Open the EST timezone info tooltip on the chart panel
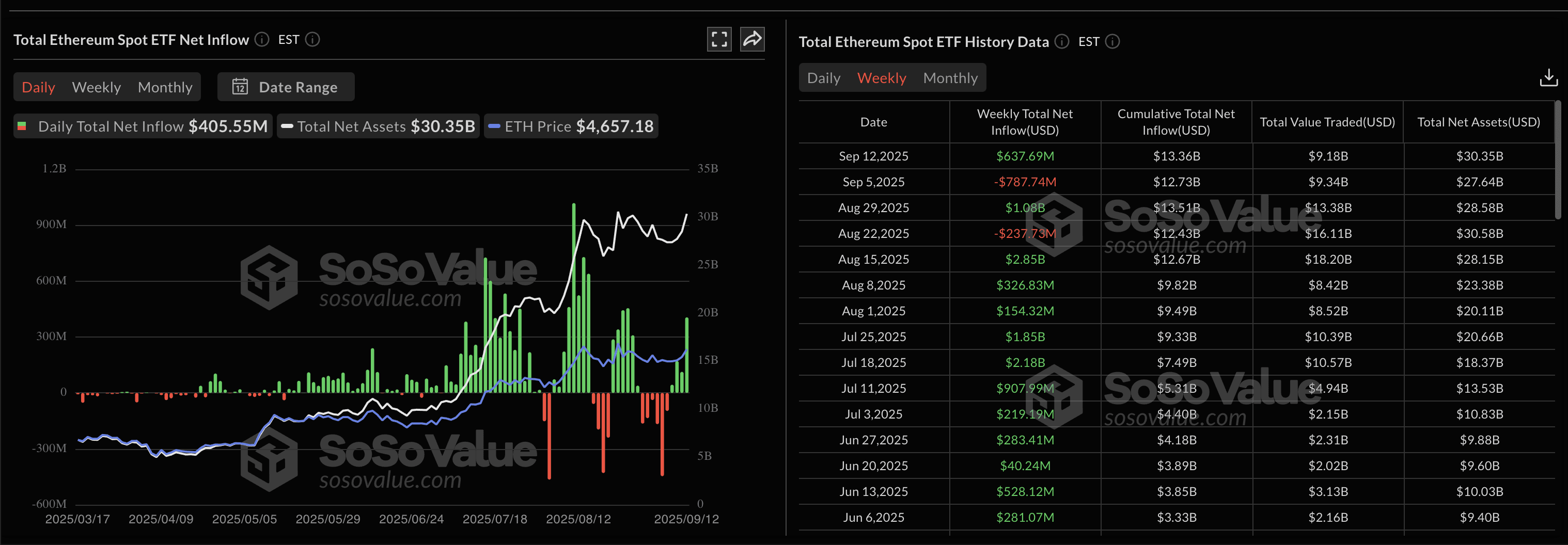Screen dimensions: 1568x545 click(x=312, y=40)
